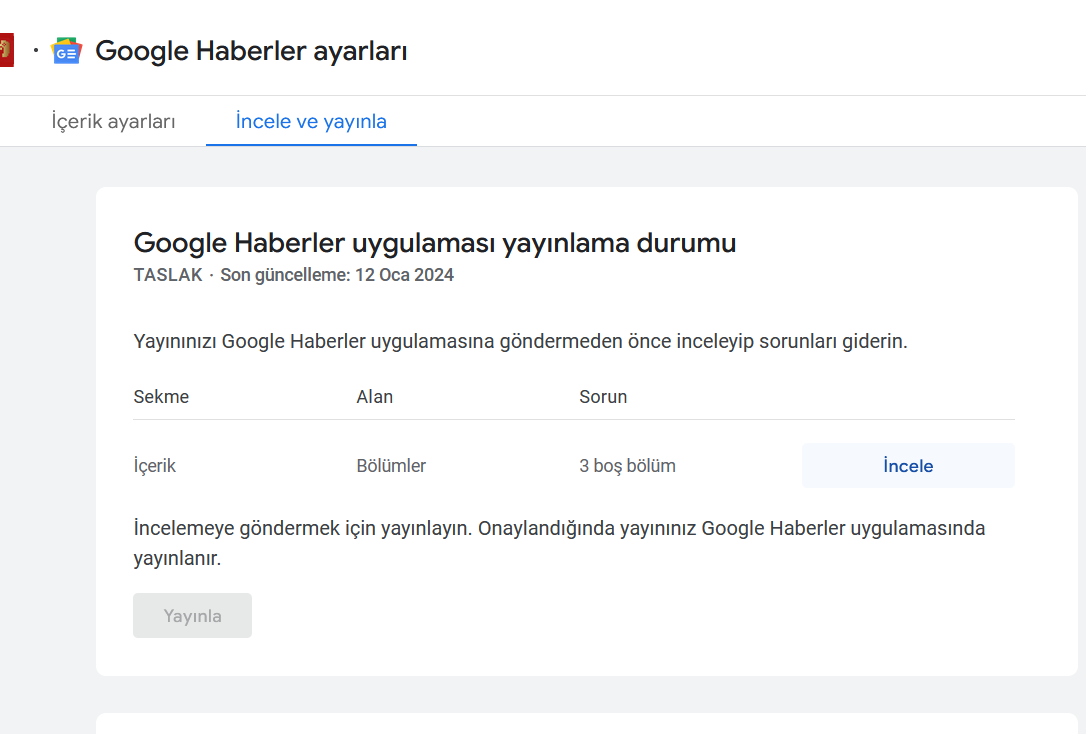Click the disabled Yayınla button

click(193, 616)
